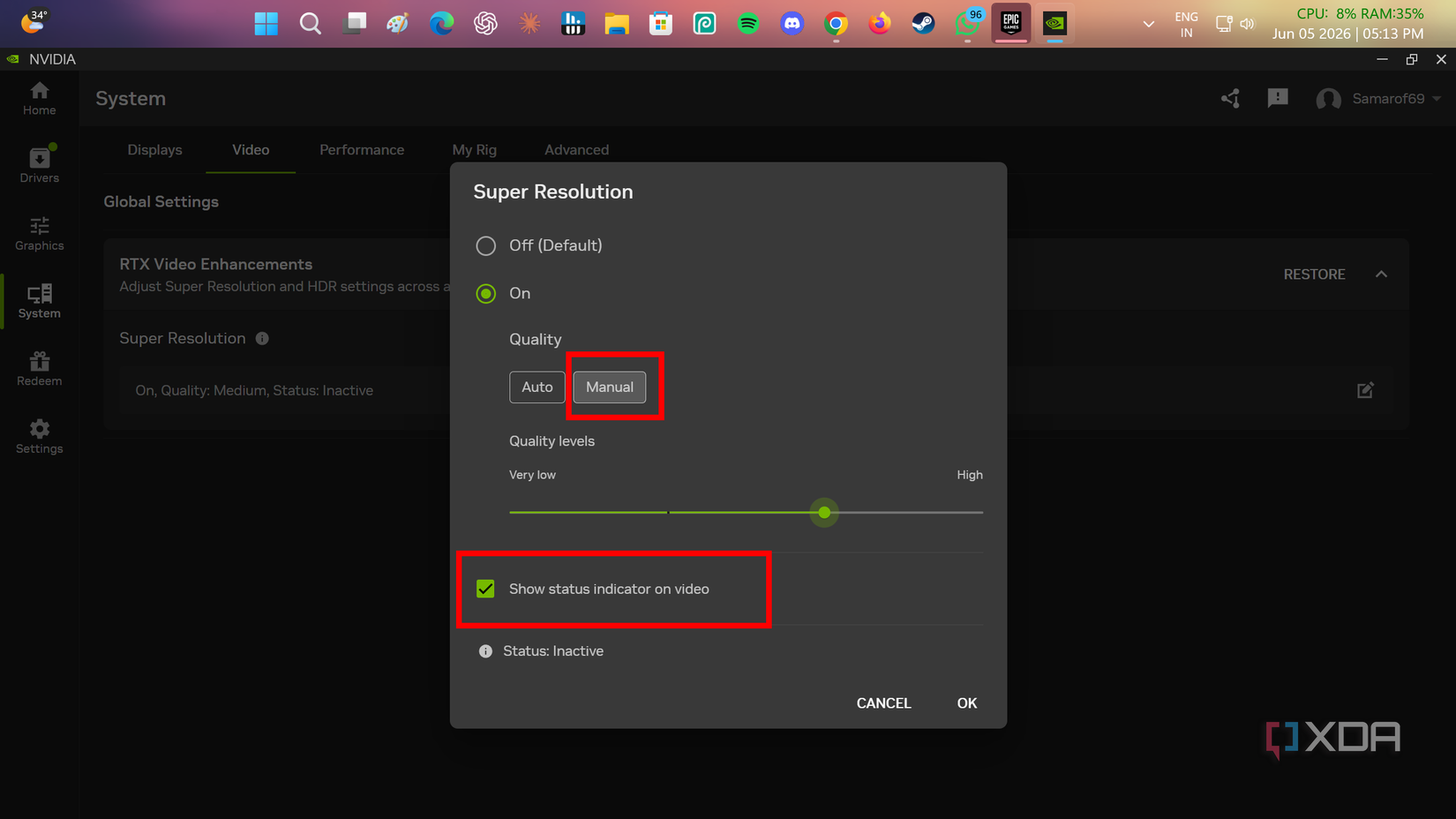1456x819 pixels.
Task: Click OK in Super Resolution dialog
Action: pos(967,703)
